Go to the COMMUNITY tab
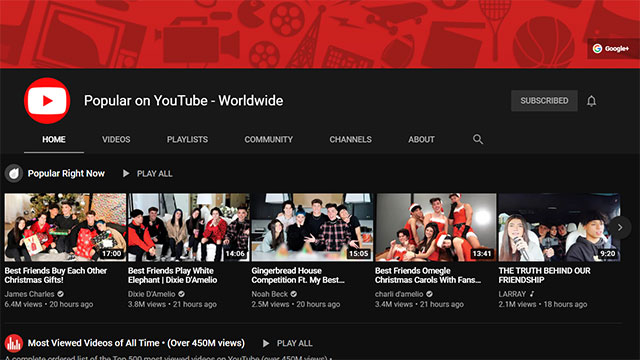The width and height of the screenshot is (640, 360). [269, 140]
